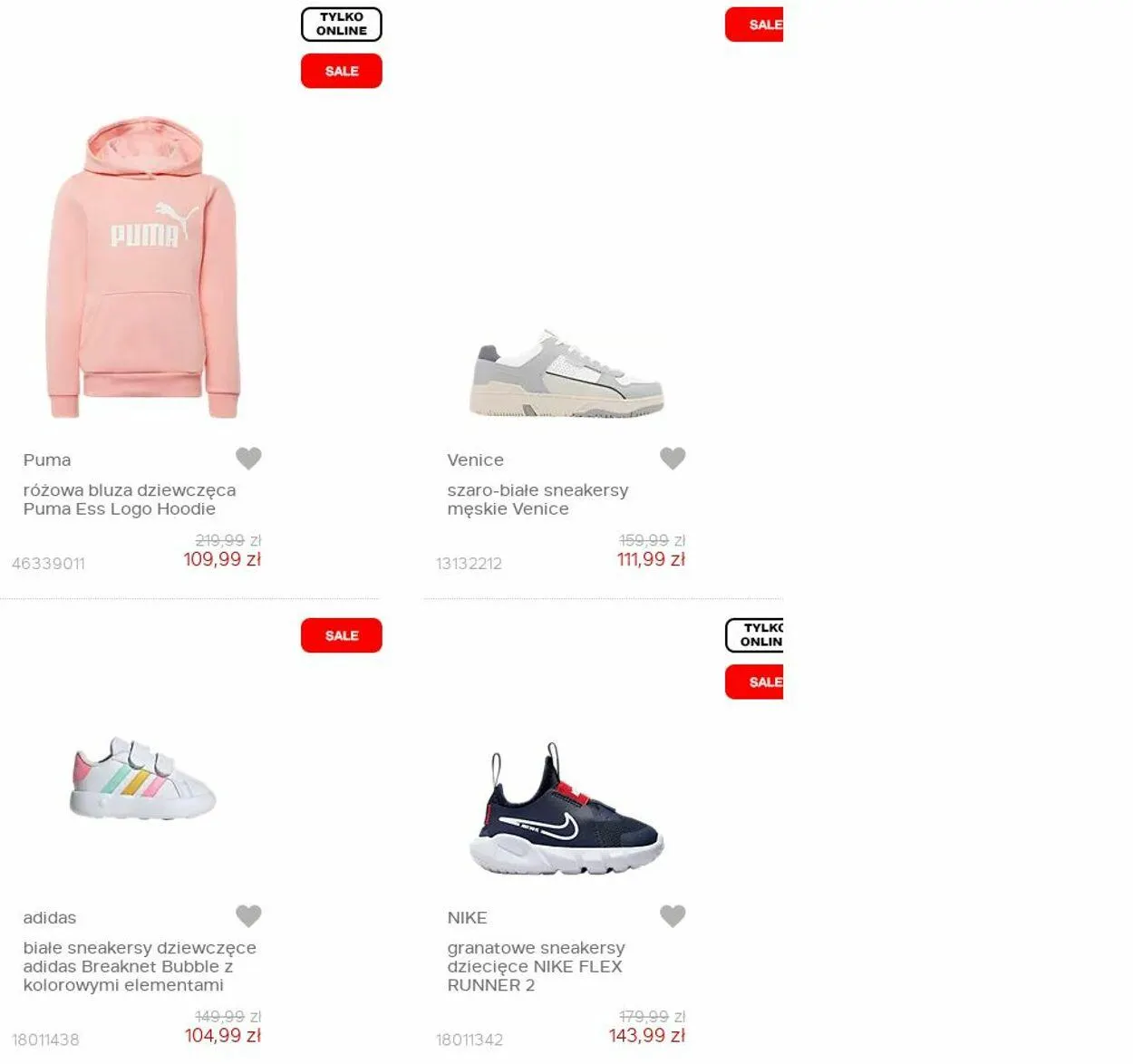Click SALE badge on Venice sneakers card
The image size is (1133, 1064).
(754, 24)
